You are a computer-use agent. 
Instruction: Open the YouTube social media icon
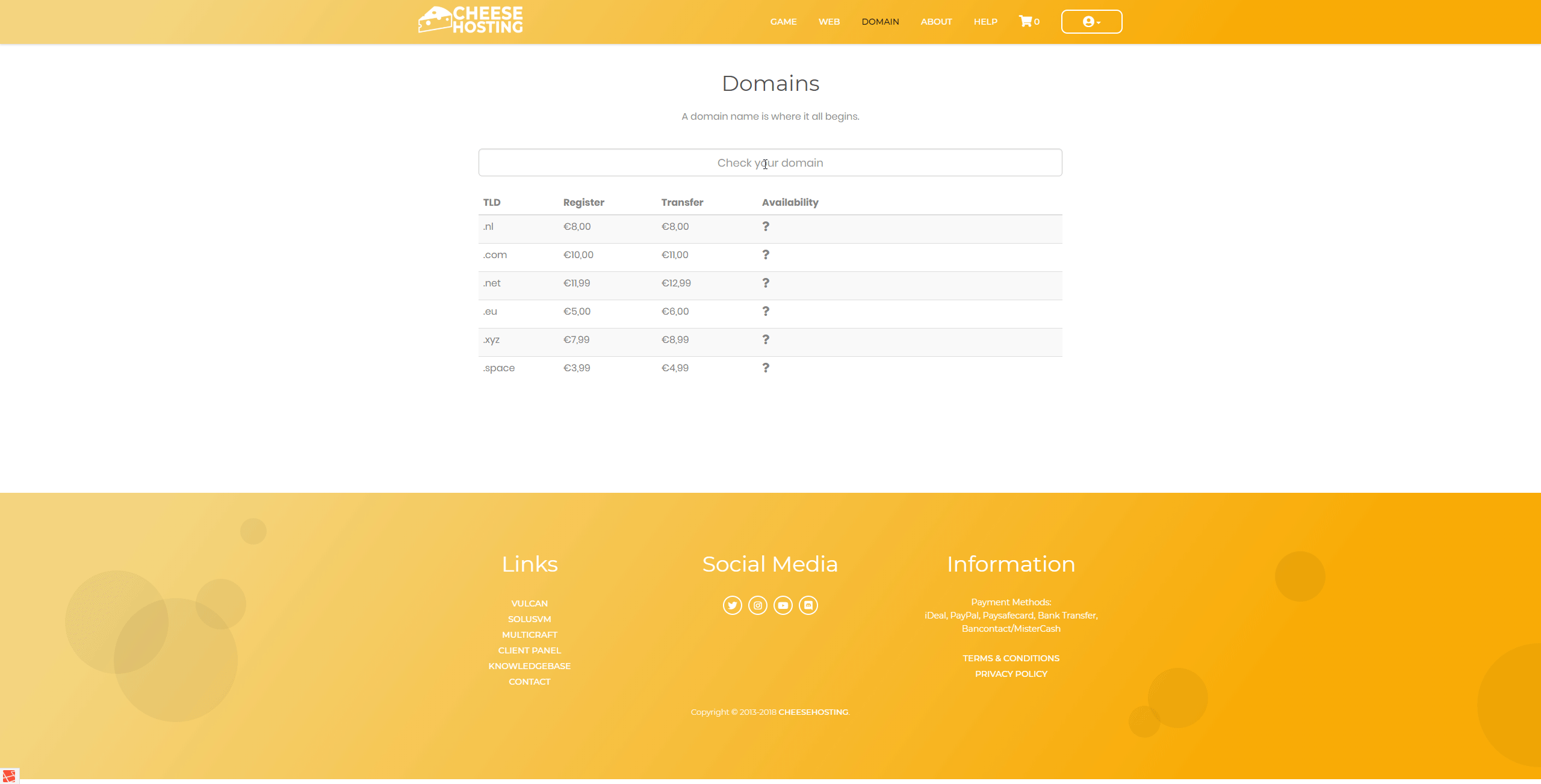[783, 605]
